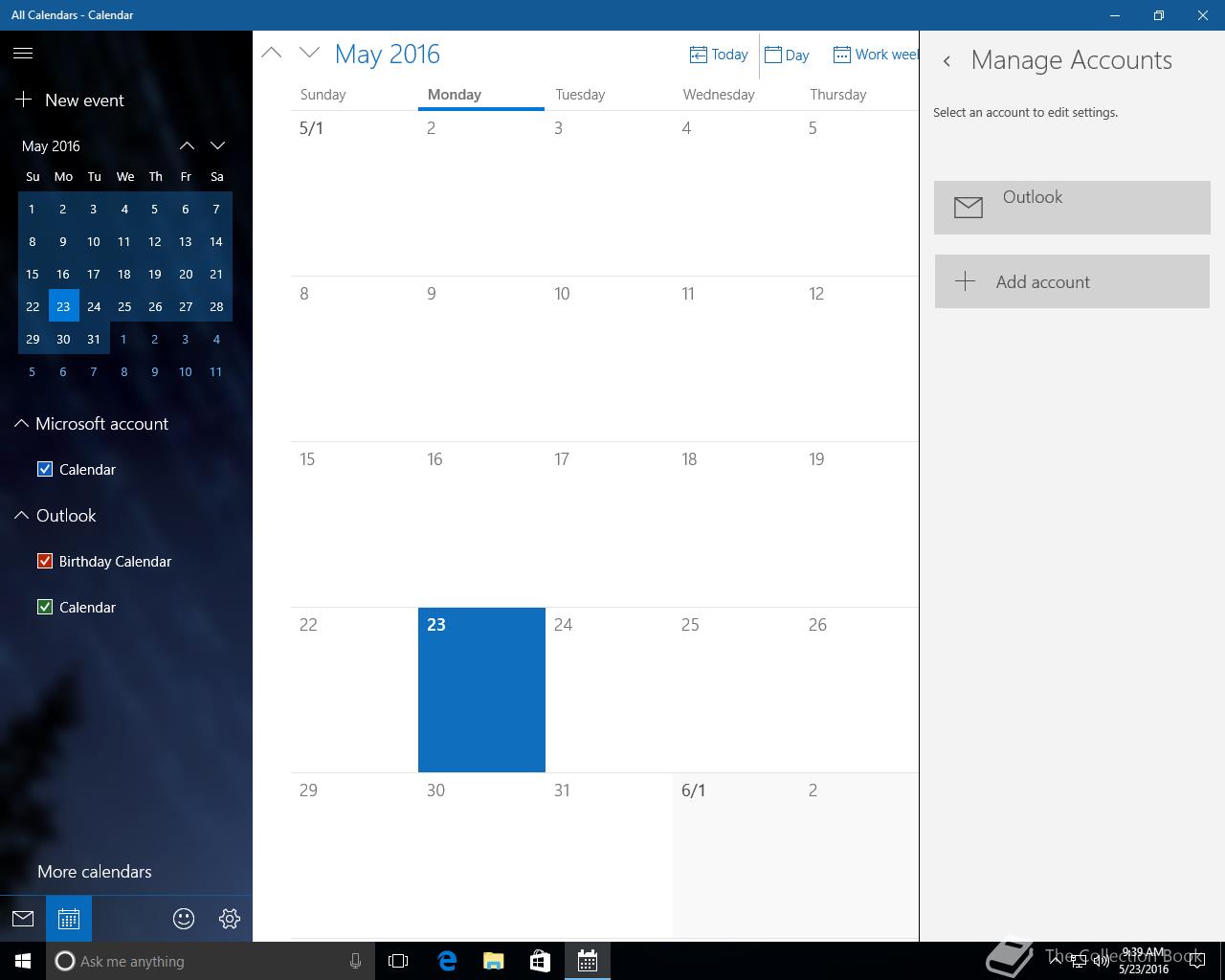The height and width of the screenshot is (980, 1225).
Task: Click the Add account plus icon
Action: click(966, 281)
